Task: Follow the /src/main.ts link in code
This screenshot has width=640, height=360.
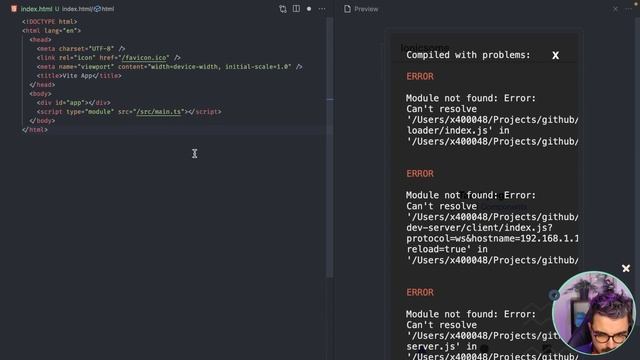Action: click(x=159, y=111)
